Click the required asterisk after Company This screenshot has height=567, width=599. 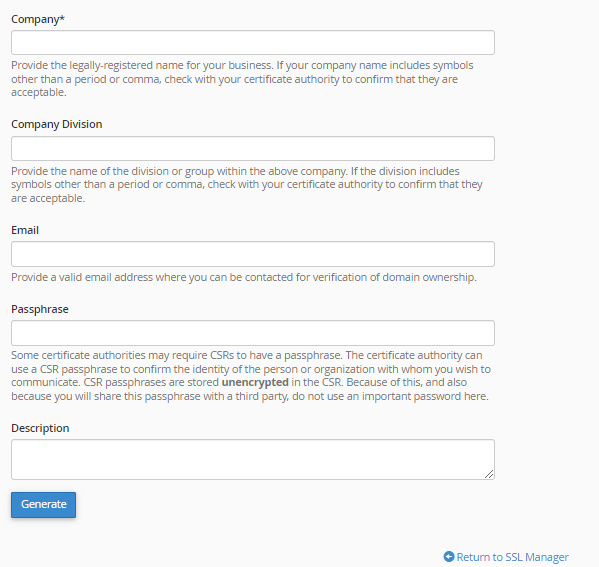point(62,18)
